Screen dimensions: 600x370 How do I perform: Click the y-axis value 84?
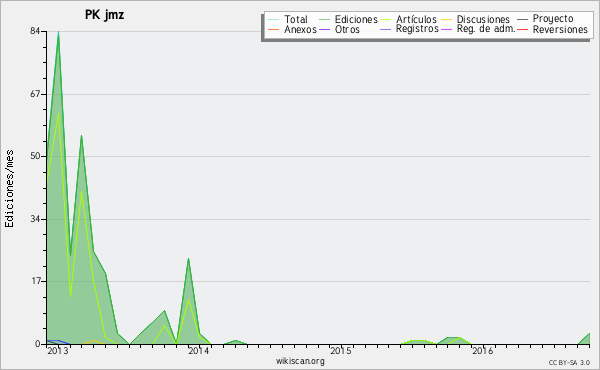coord(35,31)
